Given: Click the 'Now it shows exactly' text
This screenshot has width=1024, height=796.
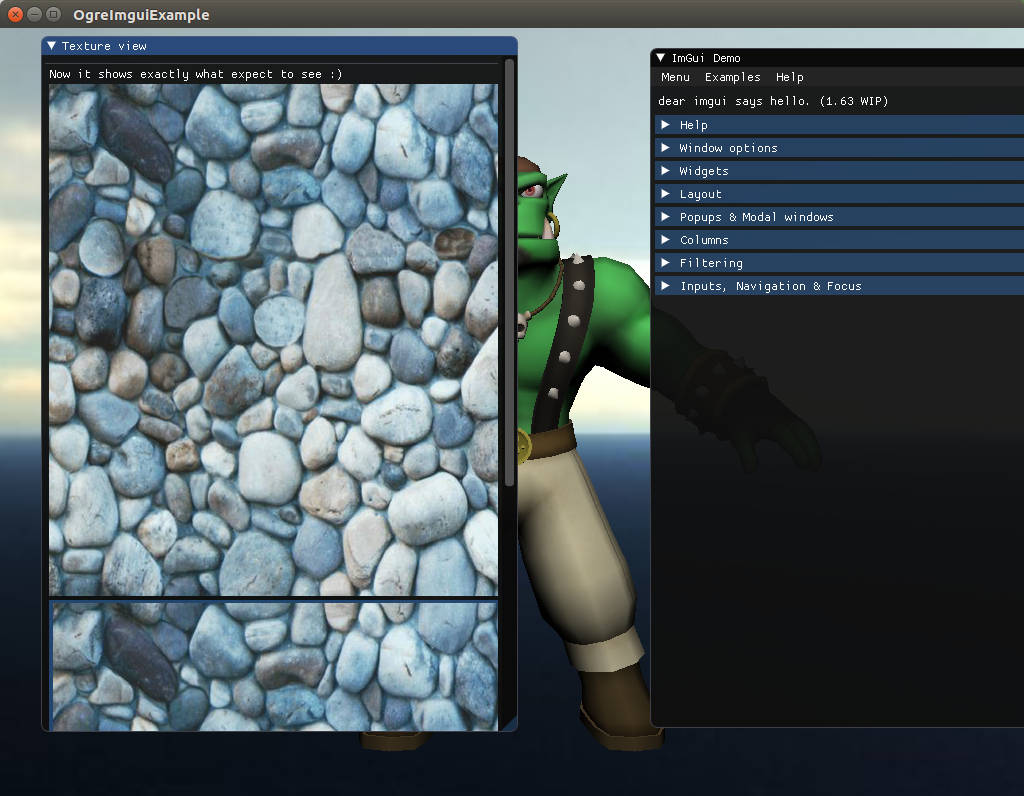Looking at the screenshot, I should (x=195, y=74).
